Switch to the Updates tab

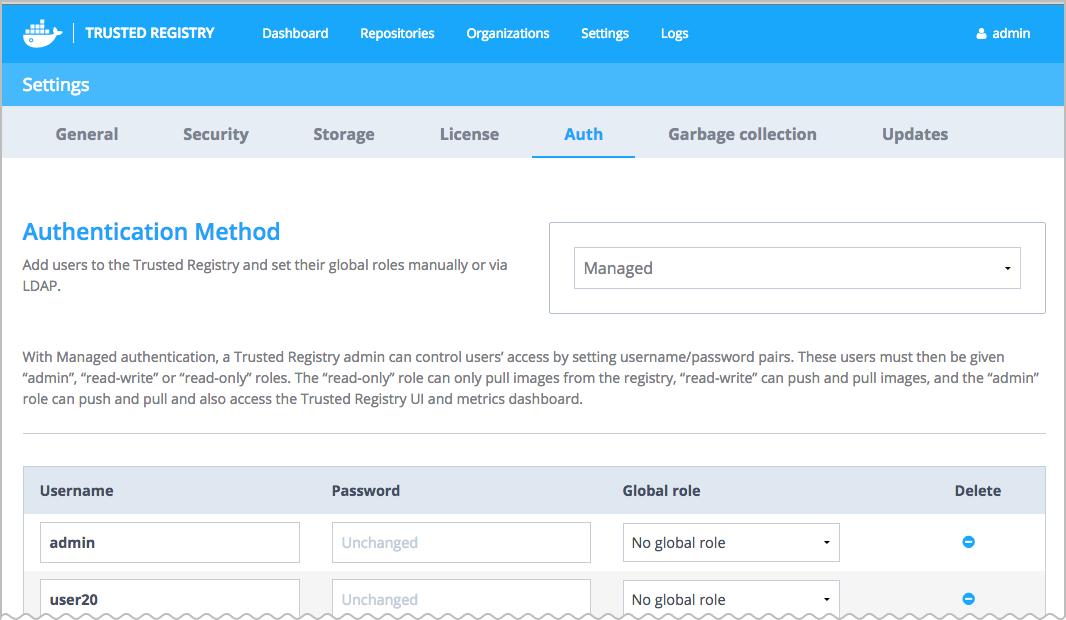[x=914, y=134]
